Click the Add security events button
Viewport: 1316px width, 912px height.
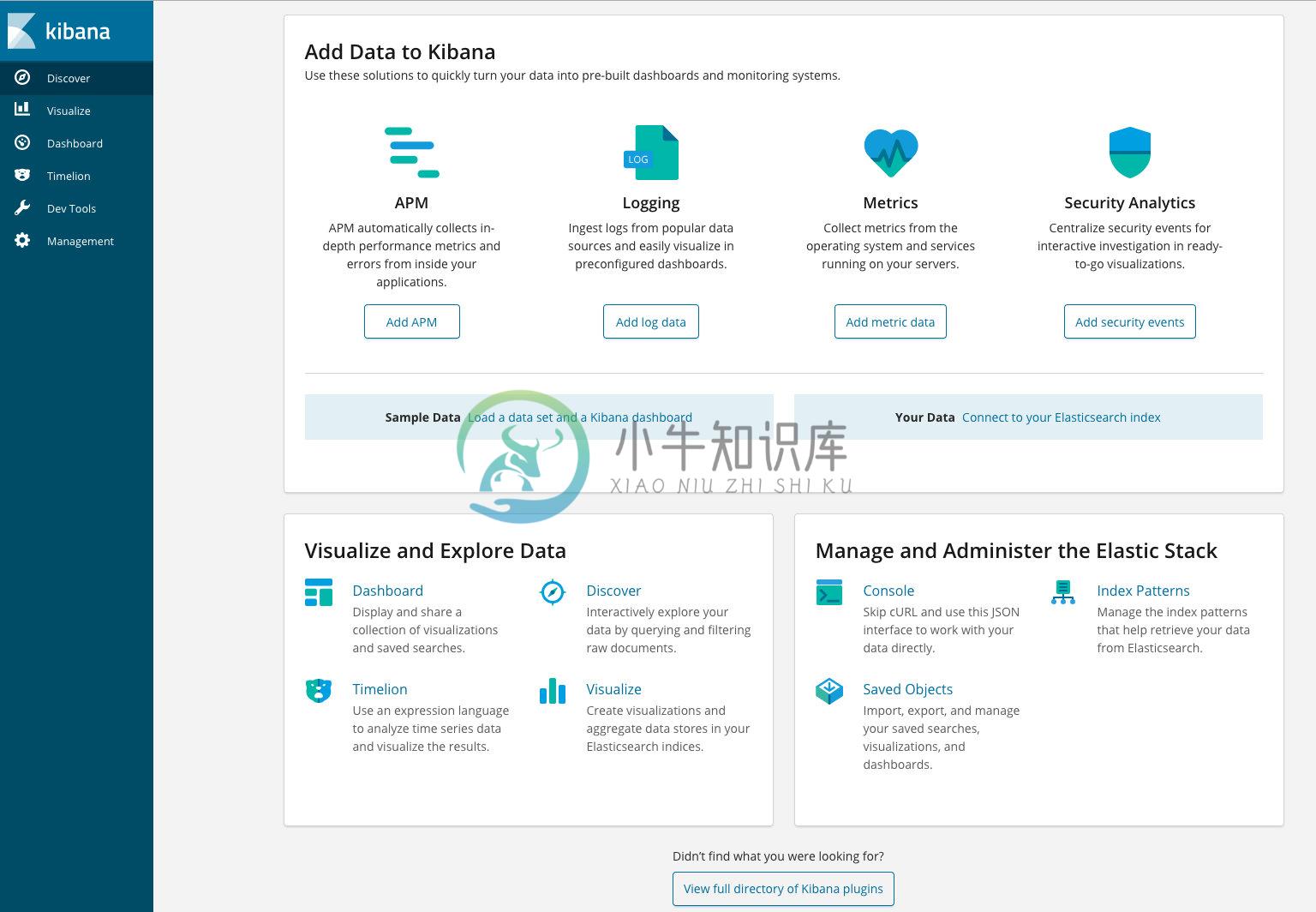pos(1130,321)
